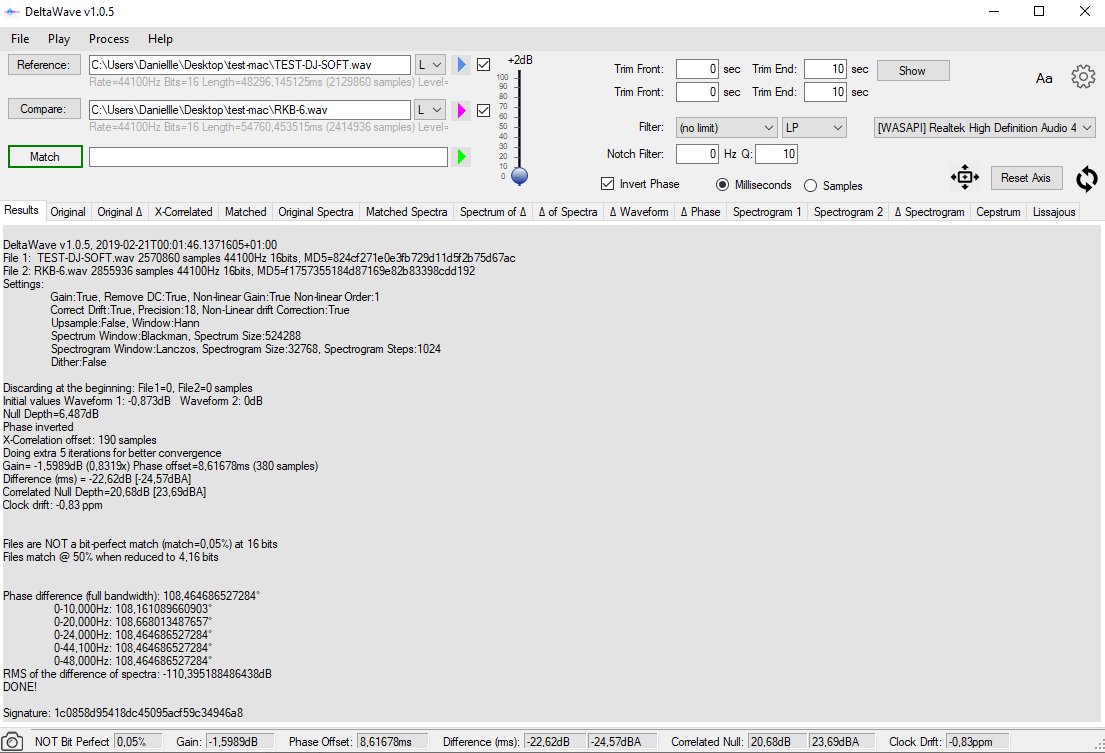Click the DeltaWave app icon in title bar

[11, 11]
